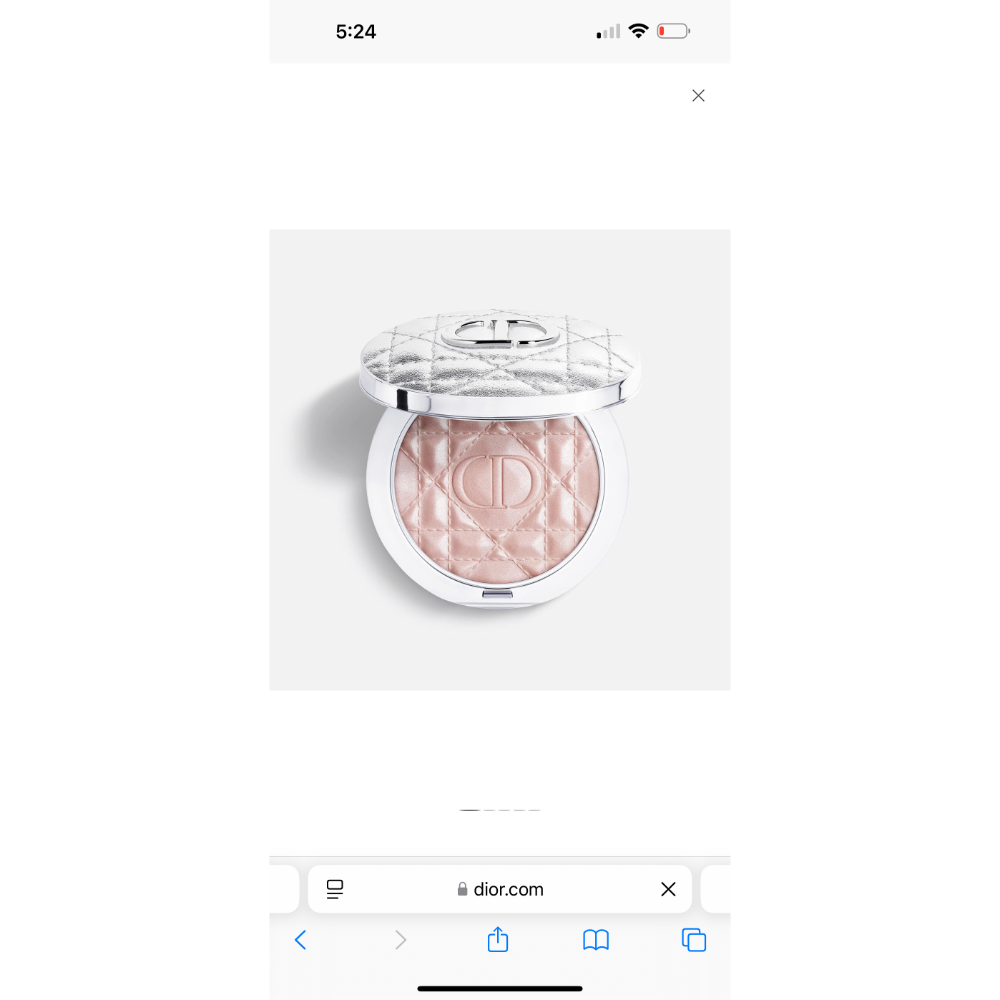
Task: Select the dior.com address field
Action: tap(500, 889)
